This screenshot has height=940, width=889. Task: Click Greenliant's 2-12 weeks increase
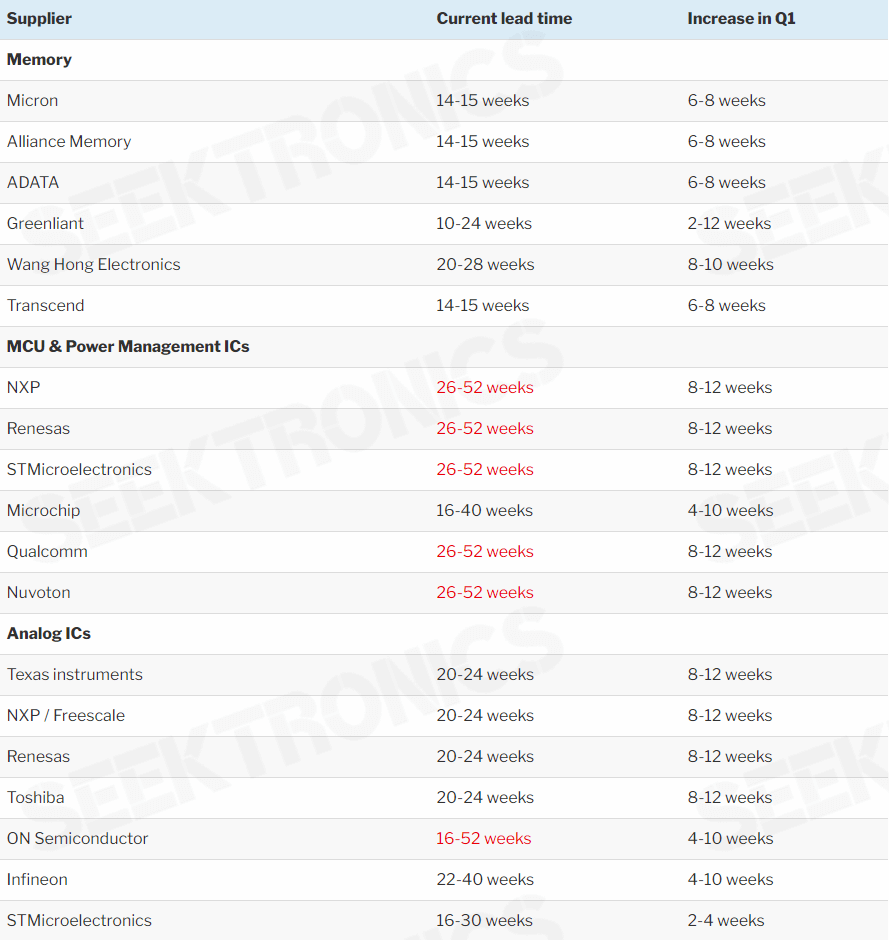(730, 224)
